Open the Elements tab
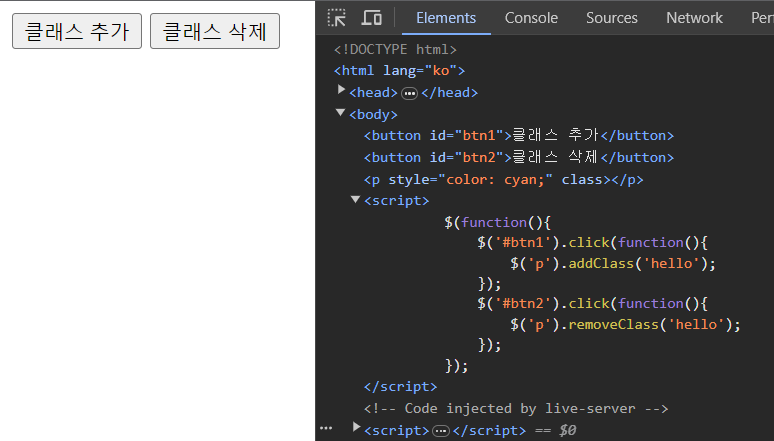The height and width of the screenshot is (441, 774). (x=446, y=18)
